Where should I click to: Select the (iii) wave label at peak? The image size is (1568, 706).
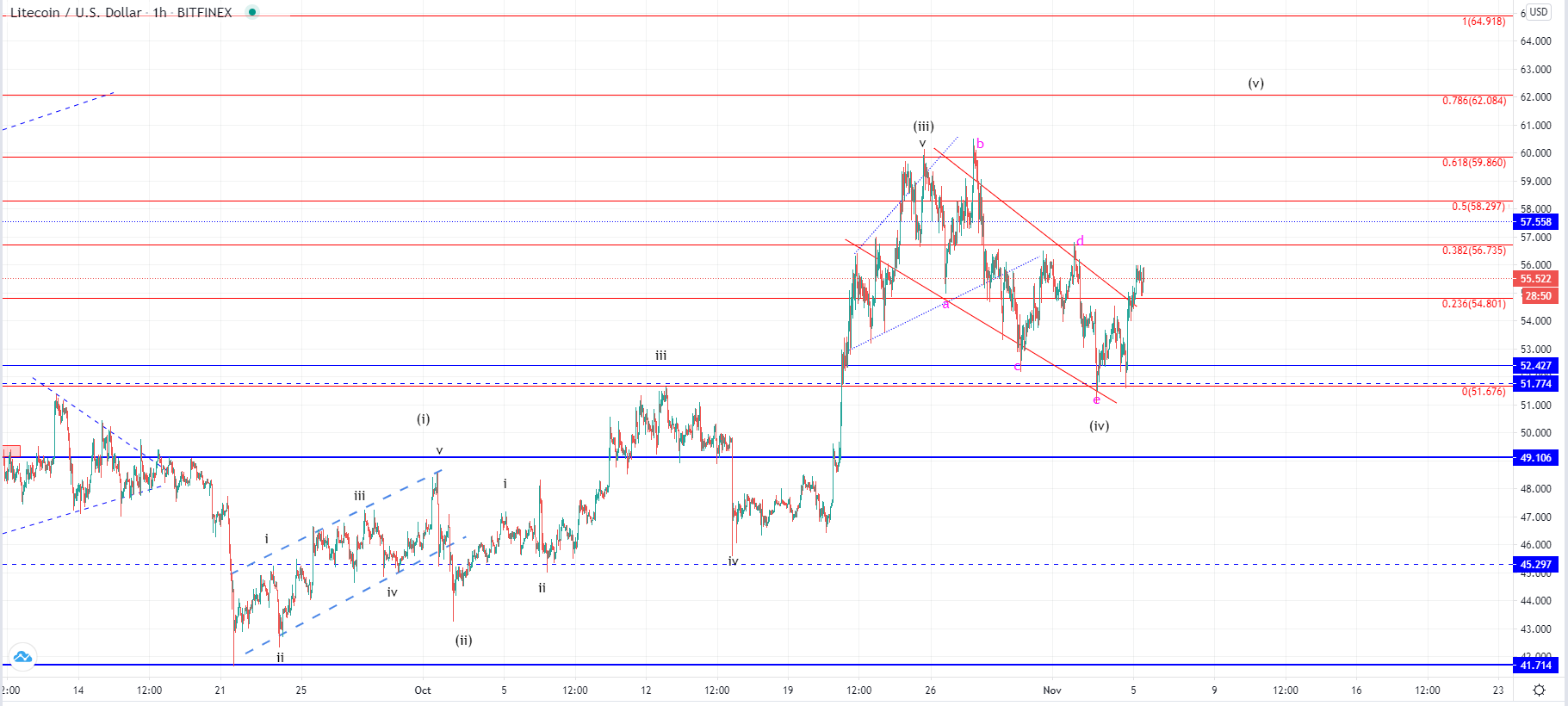pyautogui.click(x=923, y=127)
